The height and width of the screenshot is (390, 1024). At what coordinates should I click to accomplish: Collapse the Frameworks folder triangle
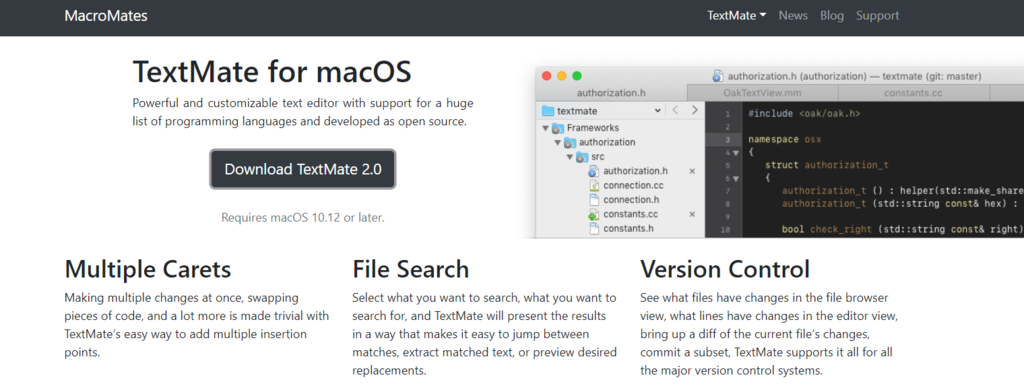(x=545, y=128)
